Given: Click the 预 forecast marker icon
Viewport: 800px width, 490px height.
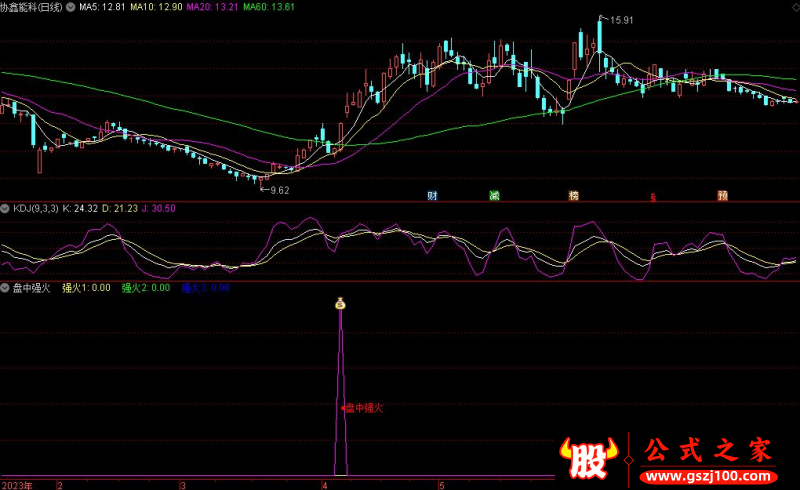Looking at the screenshot, I should pos(722,195).
